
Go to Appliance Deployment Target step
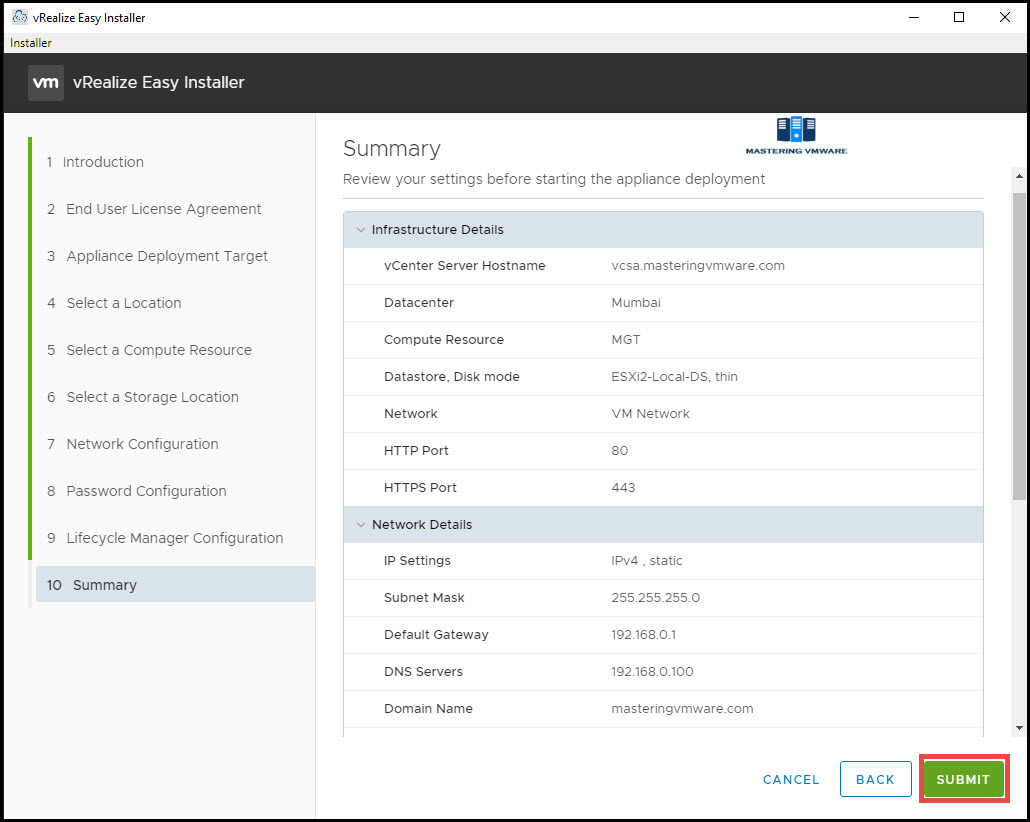coord(166,256)
